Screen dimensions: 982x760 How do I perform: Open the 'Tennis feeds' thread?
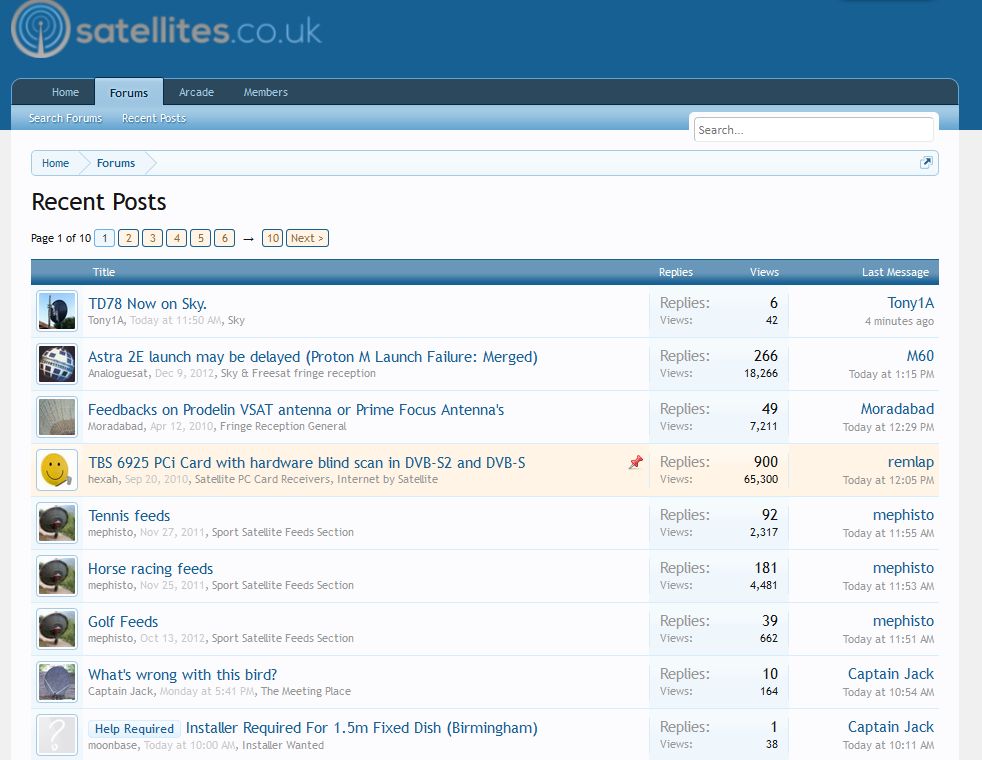(129, 516)
